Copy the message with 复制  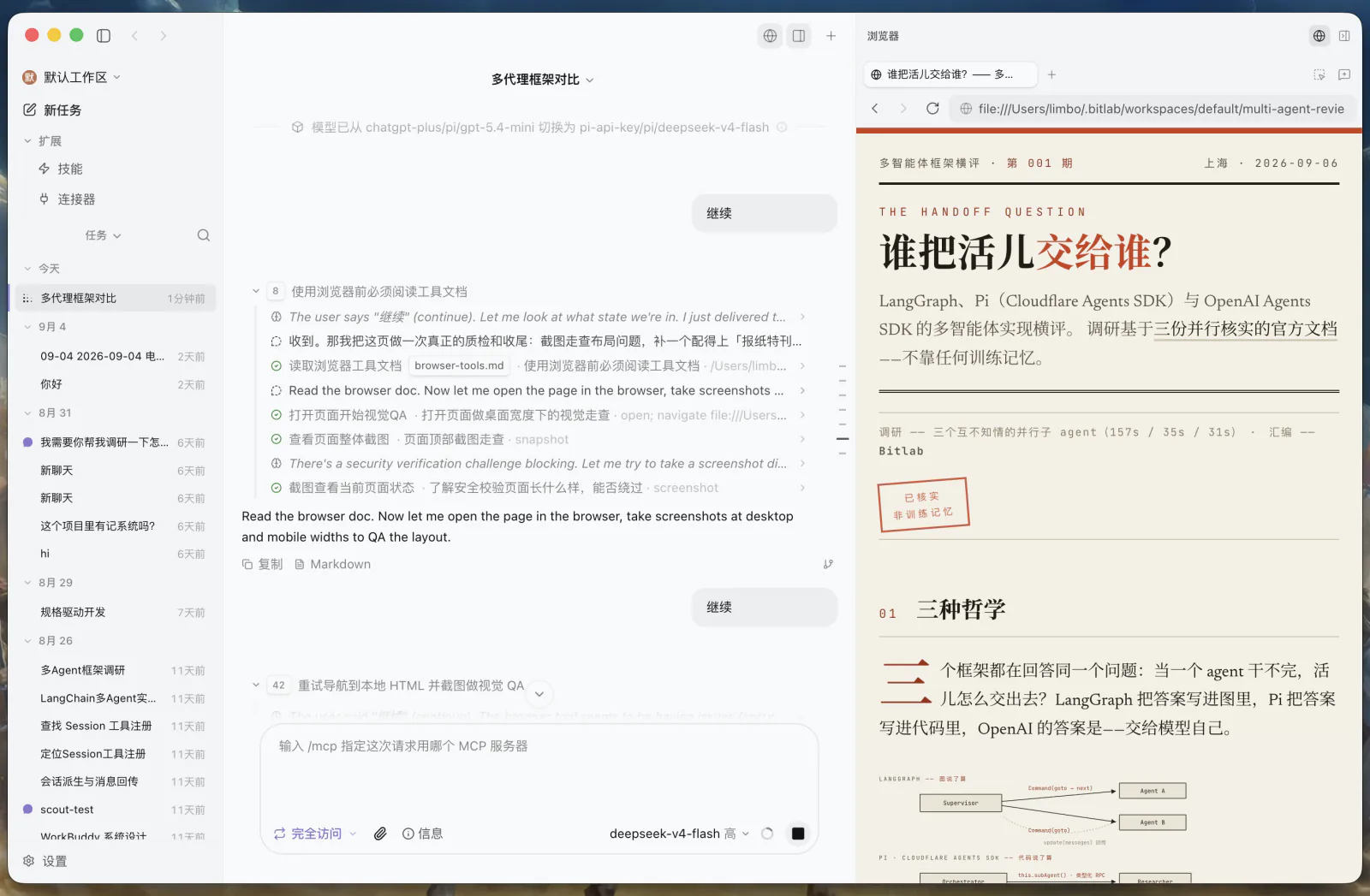pyautogui.click(x=262, y=564)
